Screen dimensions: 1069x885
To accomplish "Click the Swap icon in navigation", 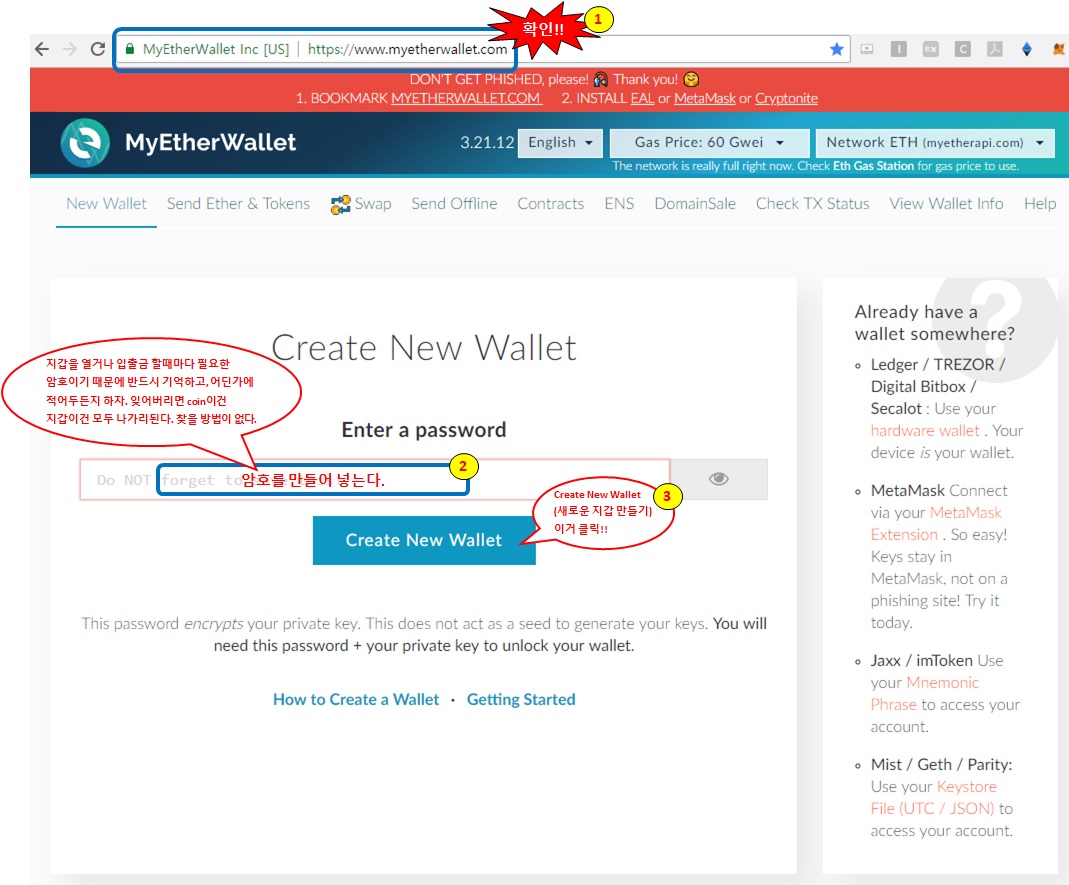I will (x=340, y=205).
